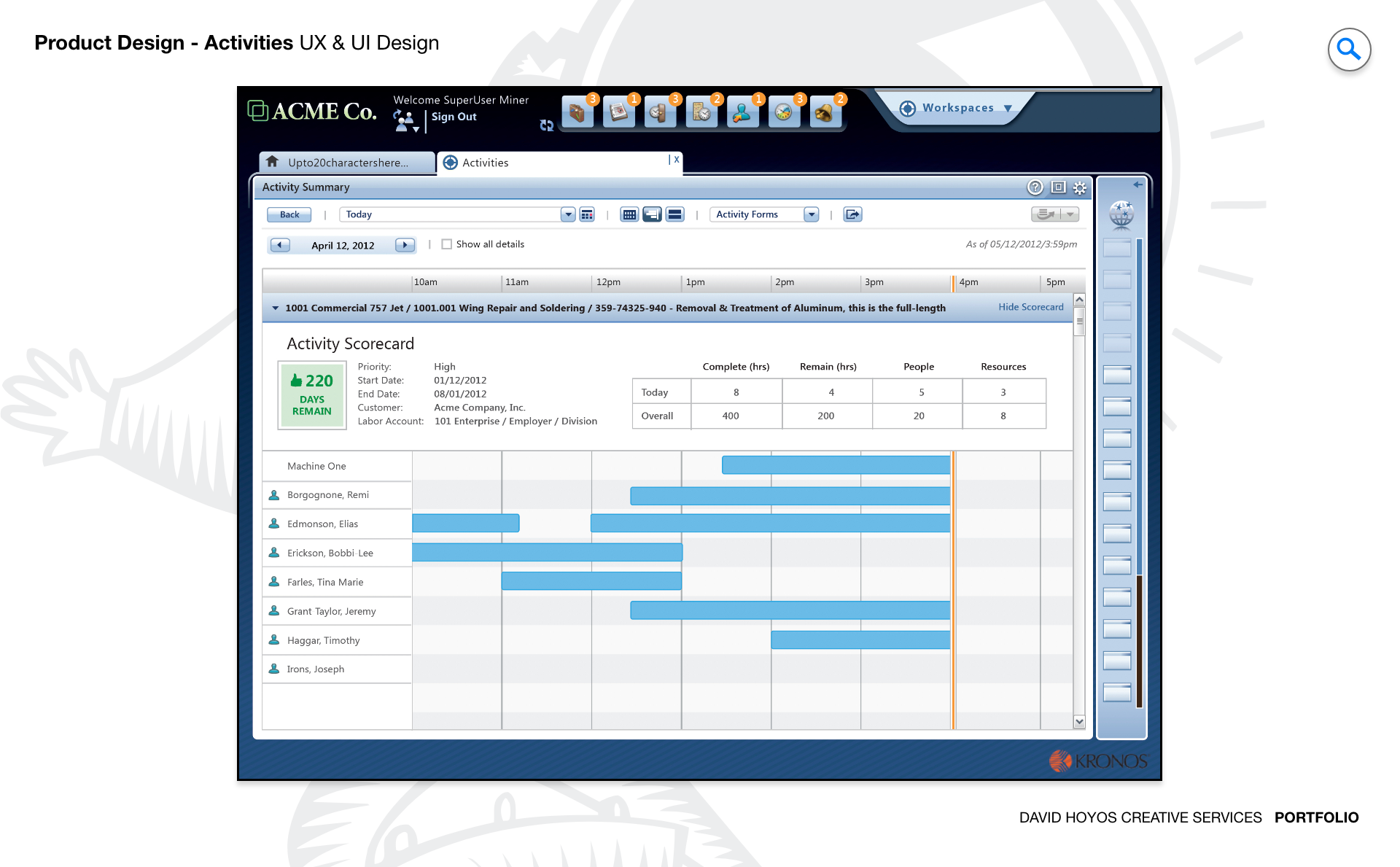The image size is (1400, 867).
Task: Click the vertical scrollbar down arrow
Action: 1079,721
